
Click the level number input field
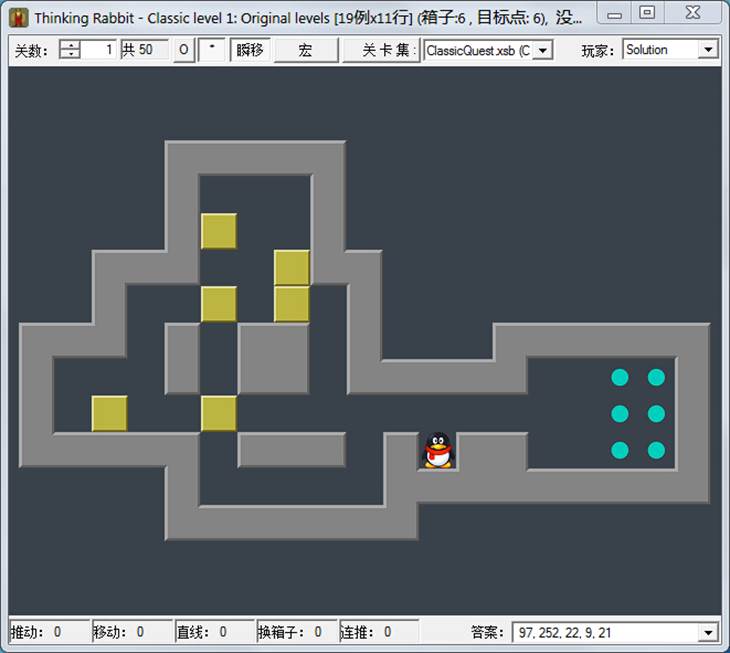99,50
